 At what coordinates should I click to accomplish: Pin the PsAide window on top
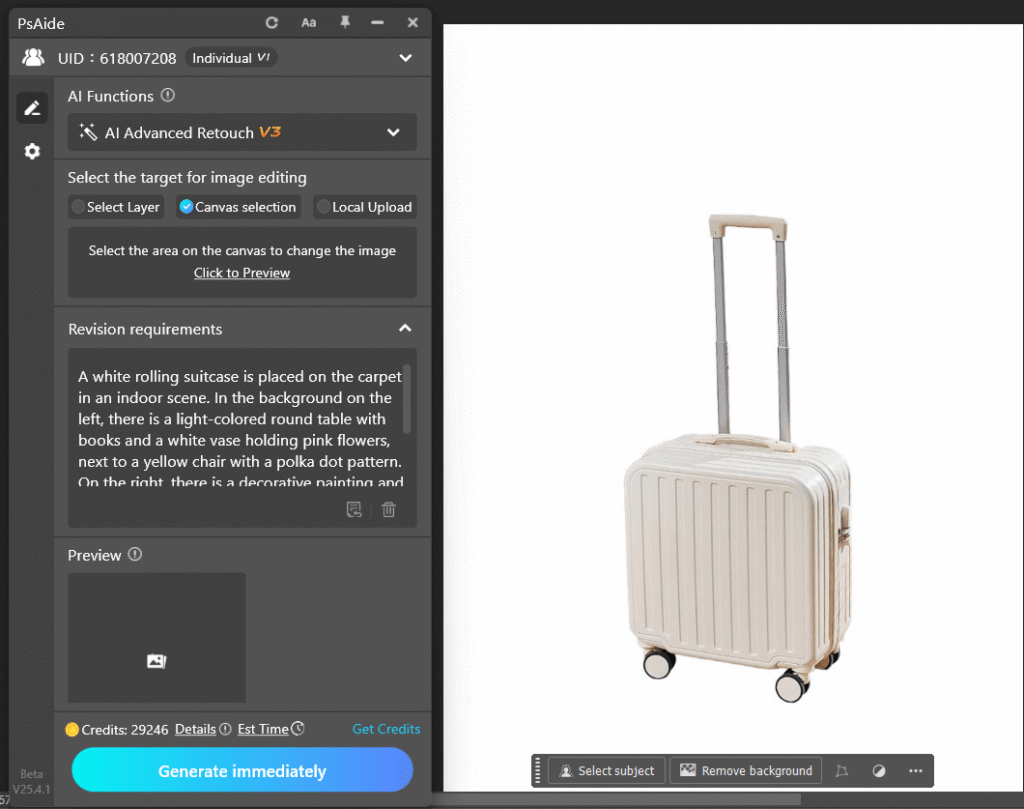tap(344, 22)
